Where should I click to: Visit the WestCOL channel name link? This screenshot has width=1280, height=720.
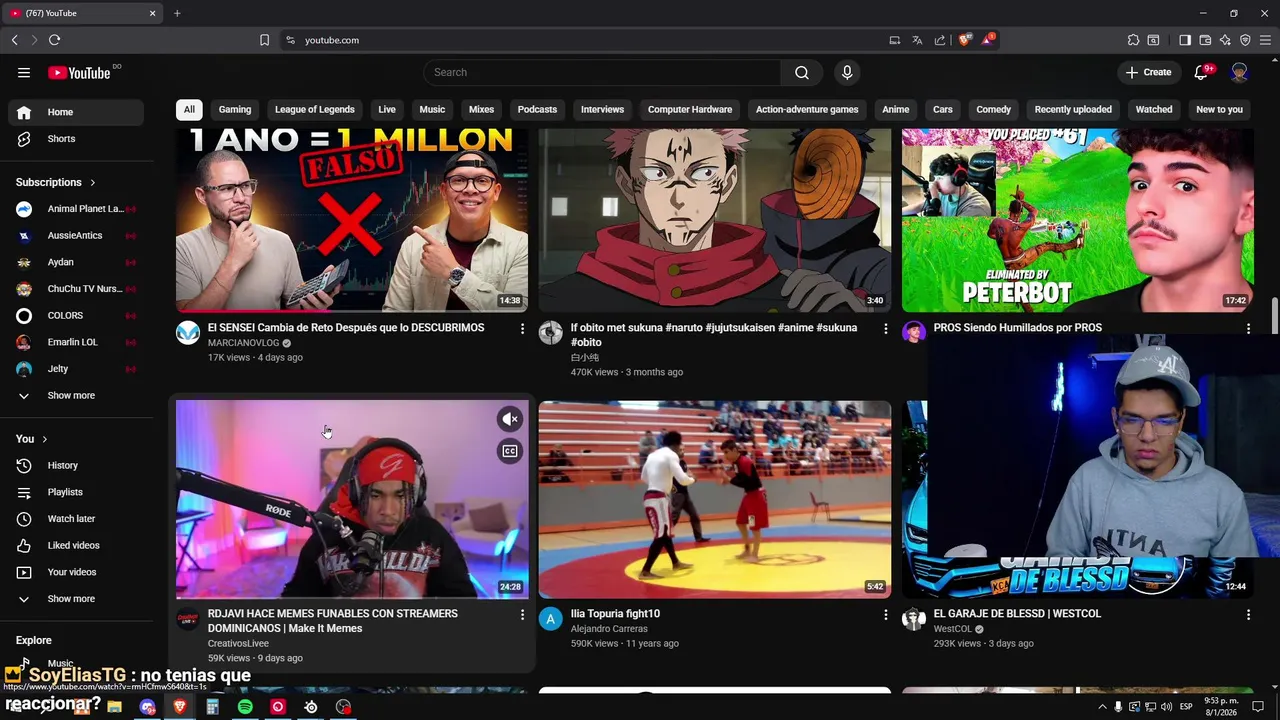tap(953, 629)
